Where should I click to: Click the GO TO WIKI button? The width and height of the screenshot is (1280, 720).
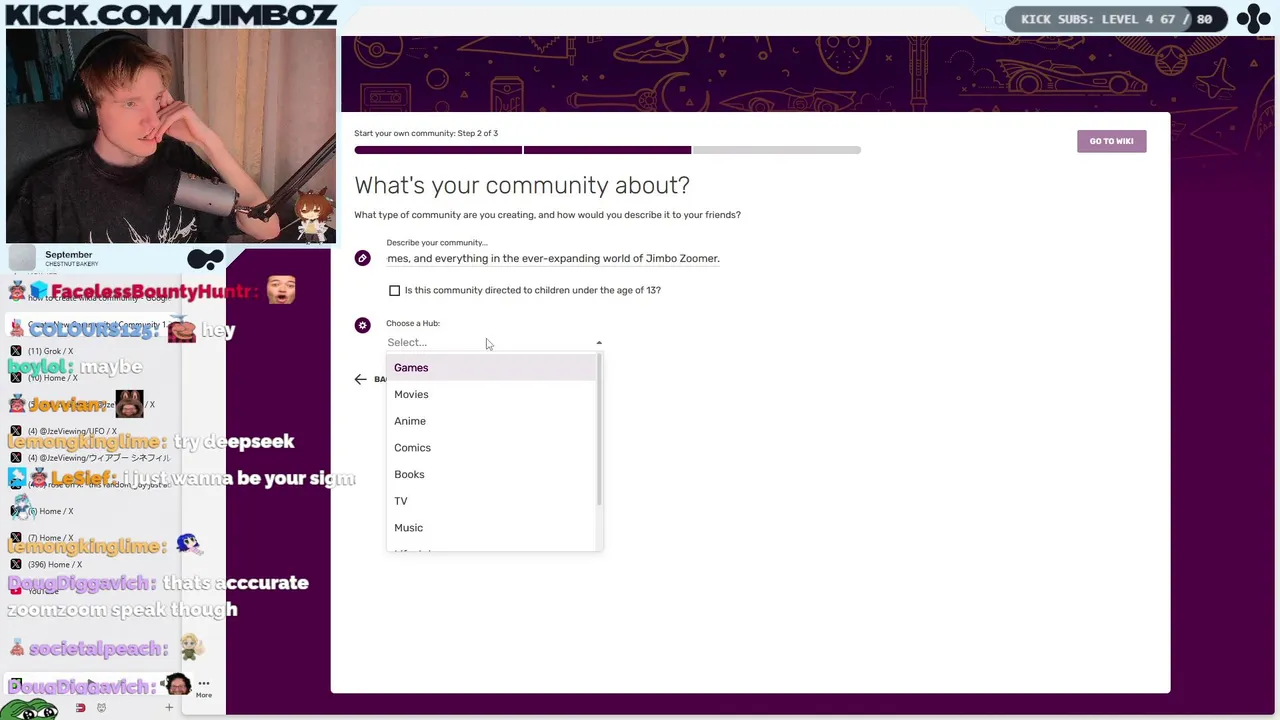click(x=1111, y=141)
